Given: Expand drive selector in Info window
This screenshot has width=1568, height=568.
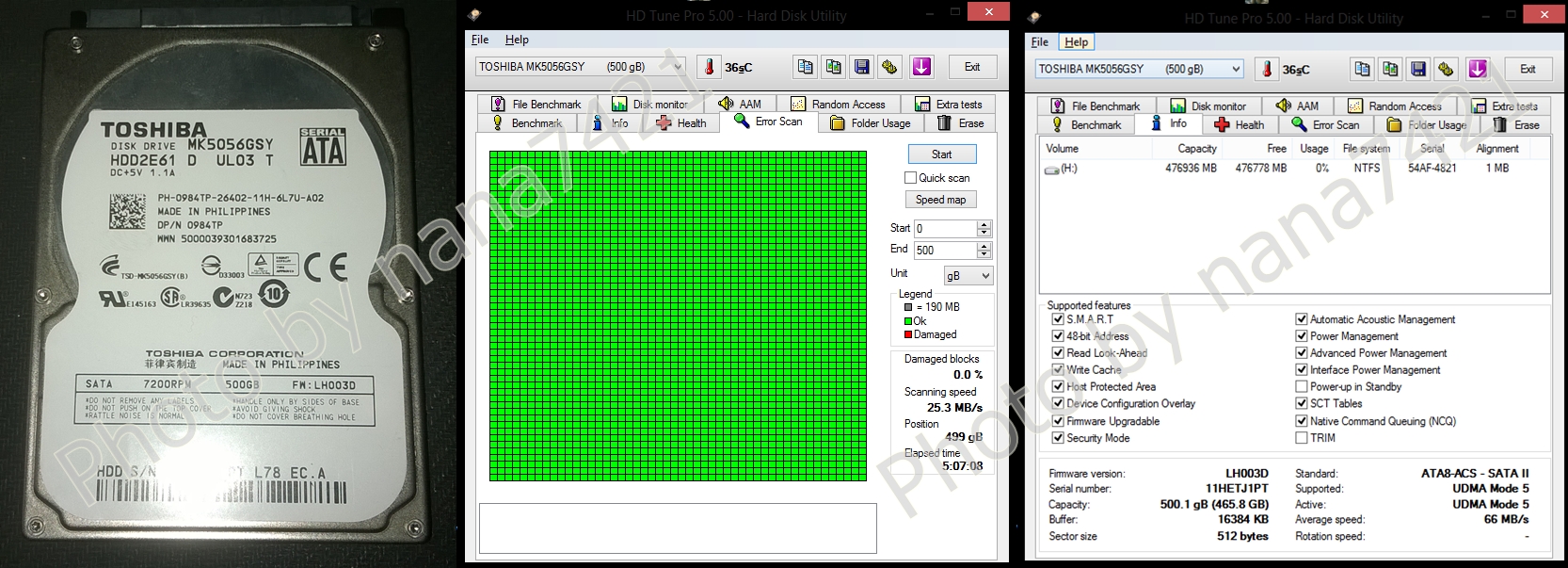Looking at the screenshot, I should pos(1236,69).
